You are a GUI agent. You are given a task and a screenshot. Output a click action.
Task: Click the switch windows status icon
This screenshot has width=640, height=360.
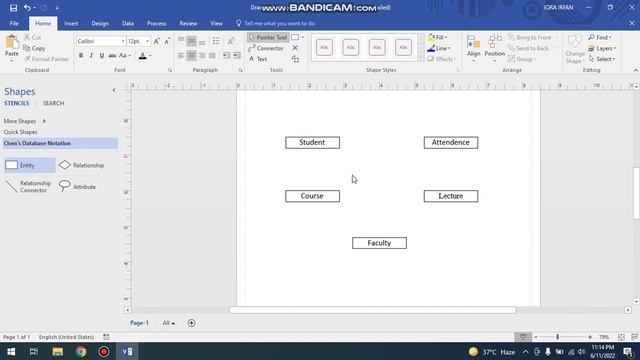pyautogui.click(x=634, y=337)
